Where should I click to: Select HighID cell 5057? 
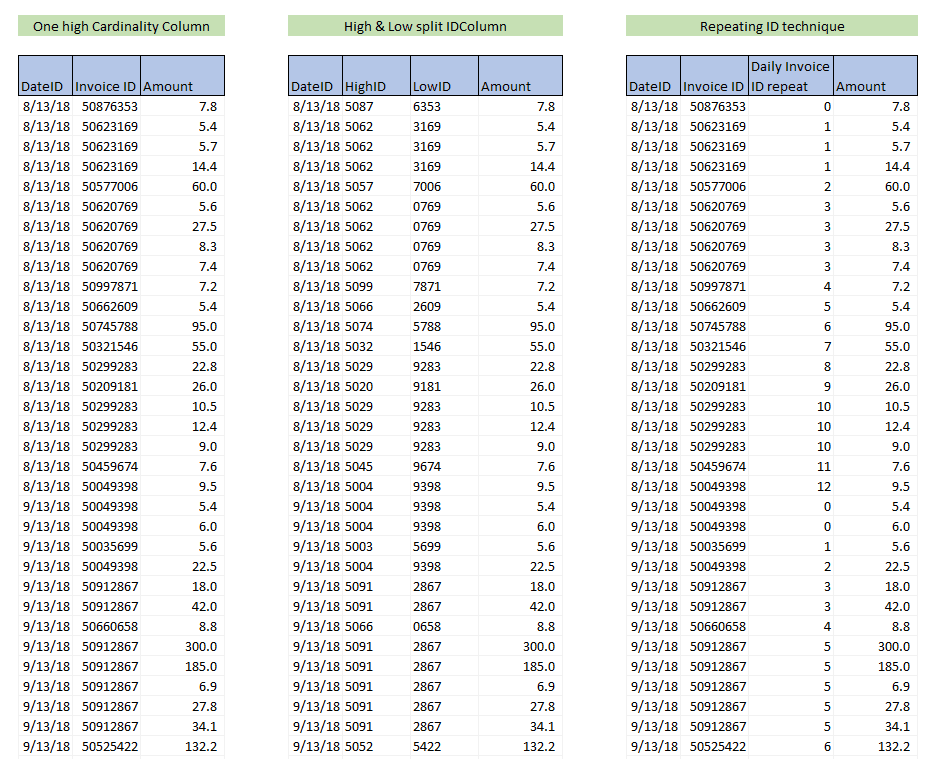point(376,187)
